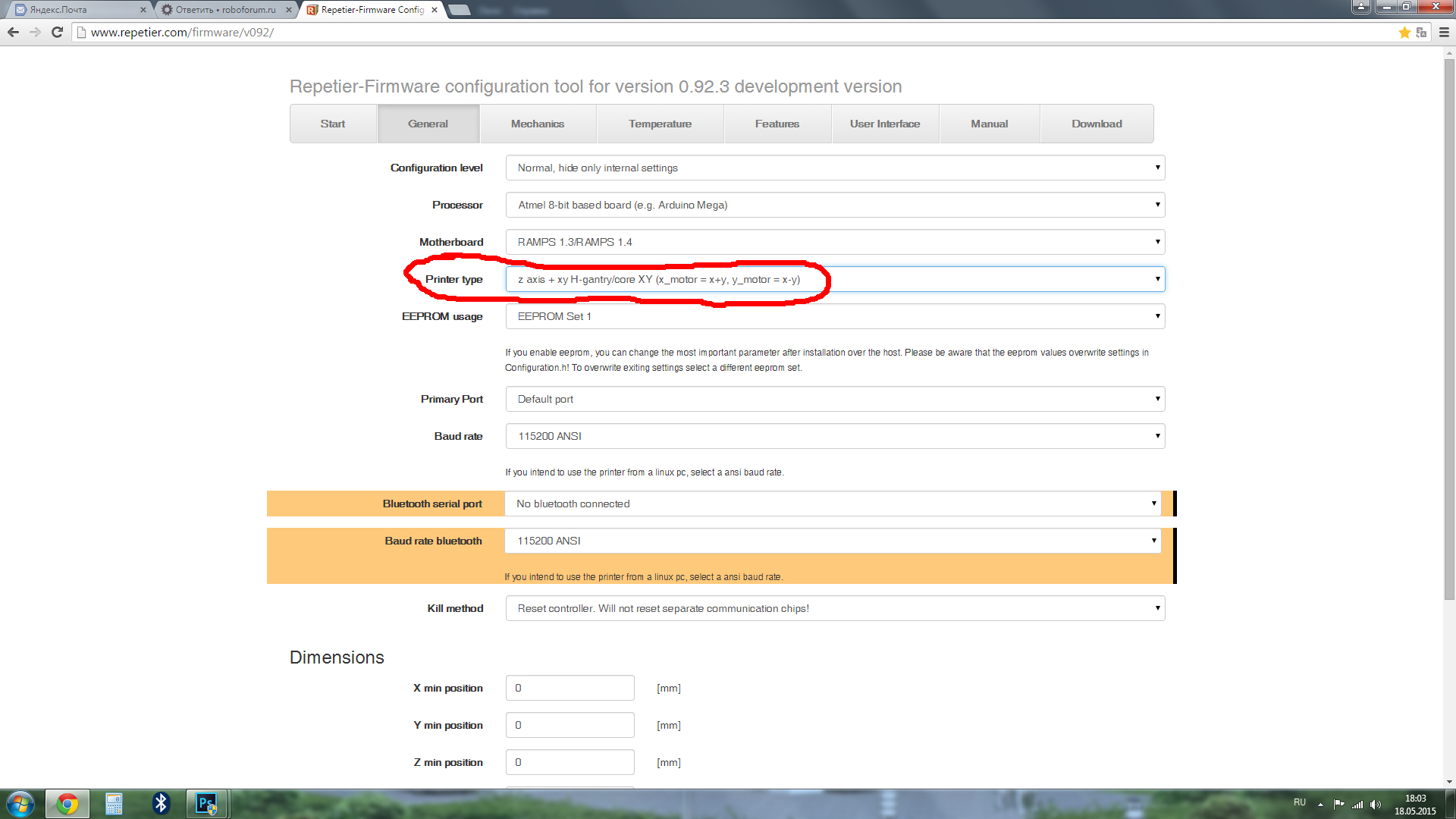Image resolution: width=1456 pixels, height=819 pixels.
Task: Click volume speaker tray icon
Action: coord(1376,805)
